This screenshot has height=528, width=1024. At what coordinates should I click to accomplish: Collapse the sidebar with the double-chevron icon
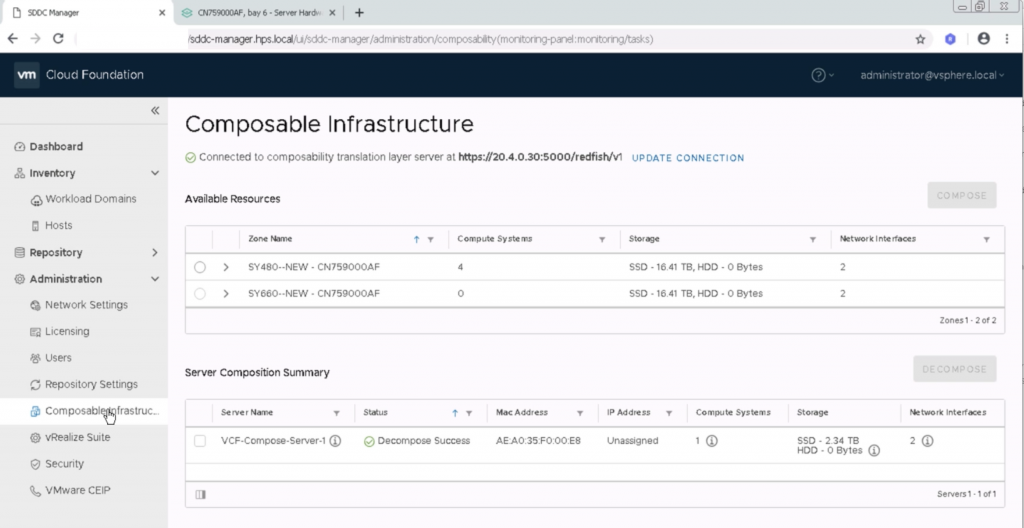pyautogui.click(x=155, y=110)
